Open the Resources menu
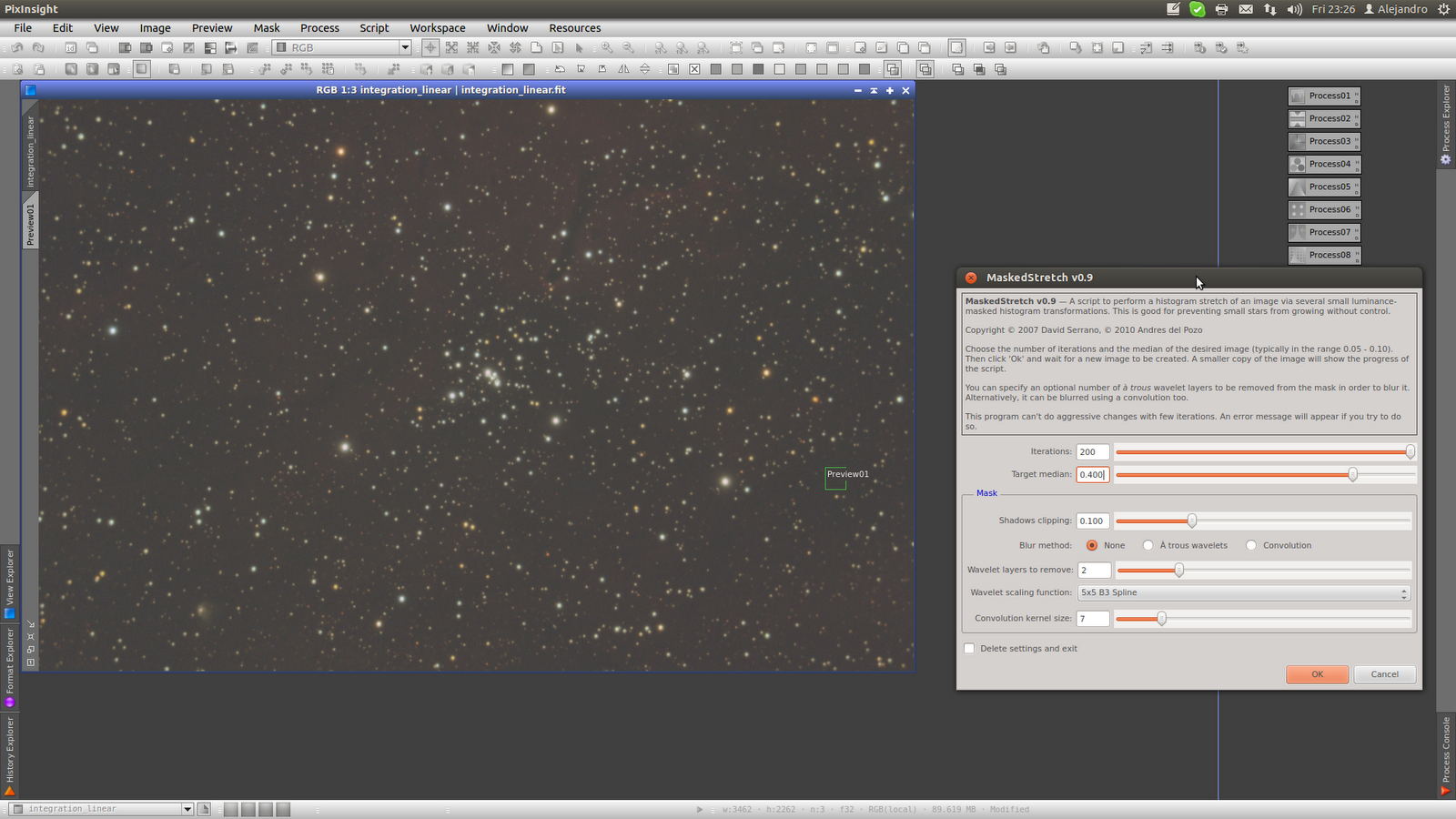 point(575,28)
